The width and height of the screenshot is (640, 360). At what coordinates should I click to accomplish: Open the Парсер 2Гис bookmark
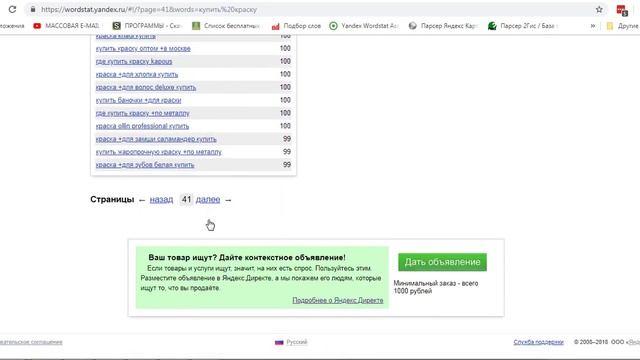(x=523, y=26)
